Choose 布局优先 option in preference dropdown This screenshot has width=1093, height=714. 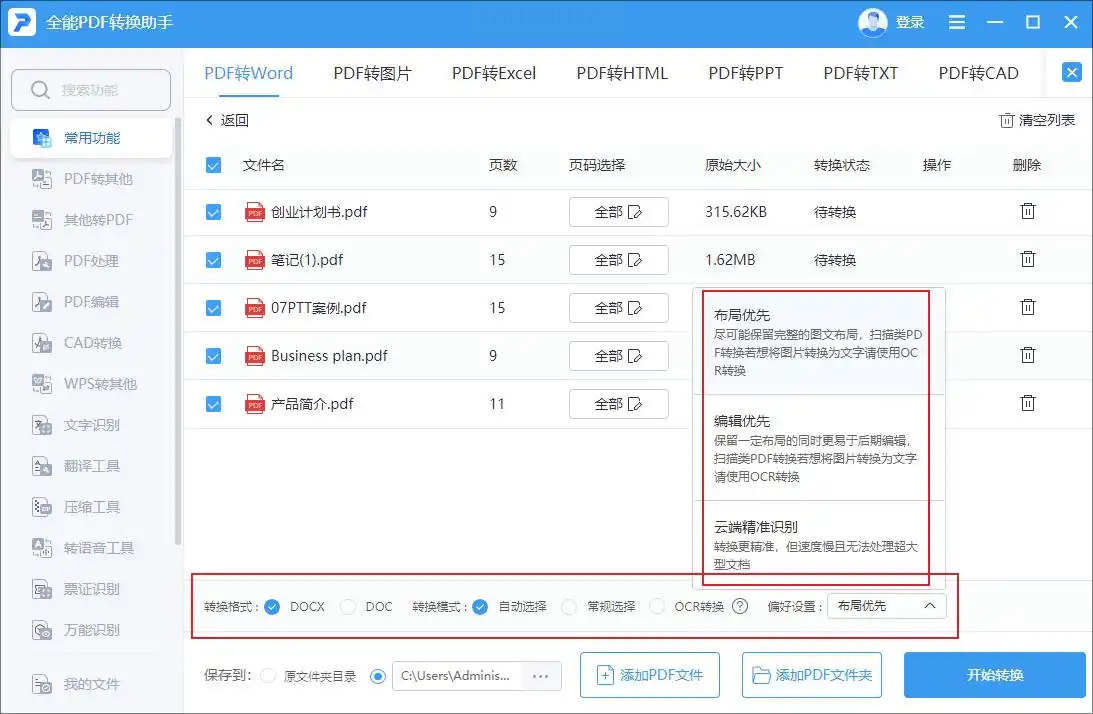click(819, 342)
